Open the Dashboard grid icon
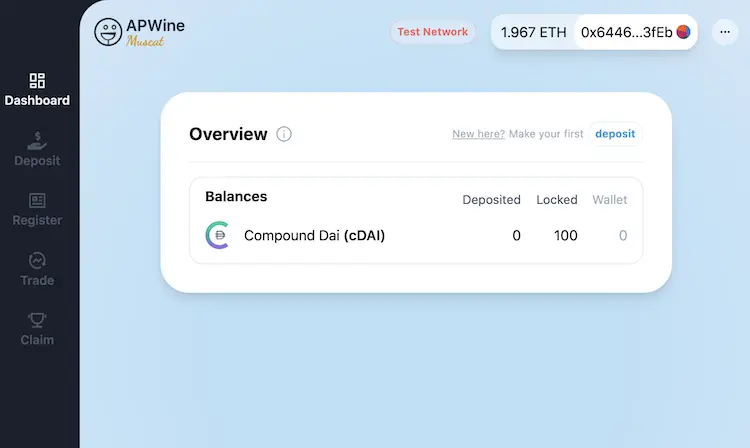This screenshot has height=448, width=750. point(37,80)
